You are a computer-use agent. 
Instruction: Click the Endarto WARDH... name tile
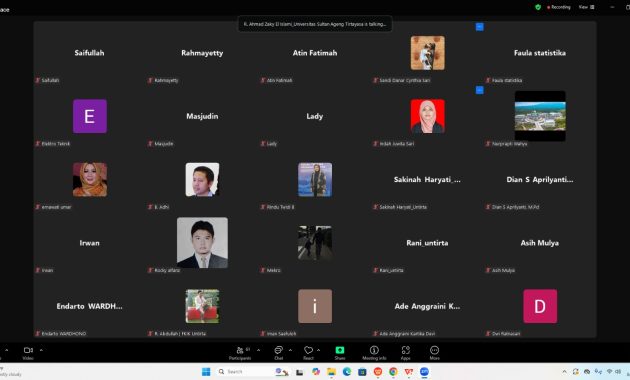(x=89, y=306)
